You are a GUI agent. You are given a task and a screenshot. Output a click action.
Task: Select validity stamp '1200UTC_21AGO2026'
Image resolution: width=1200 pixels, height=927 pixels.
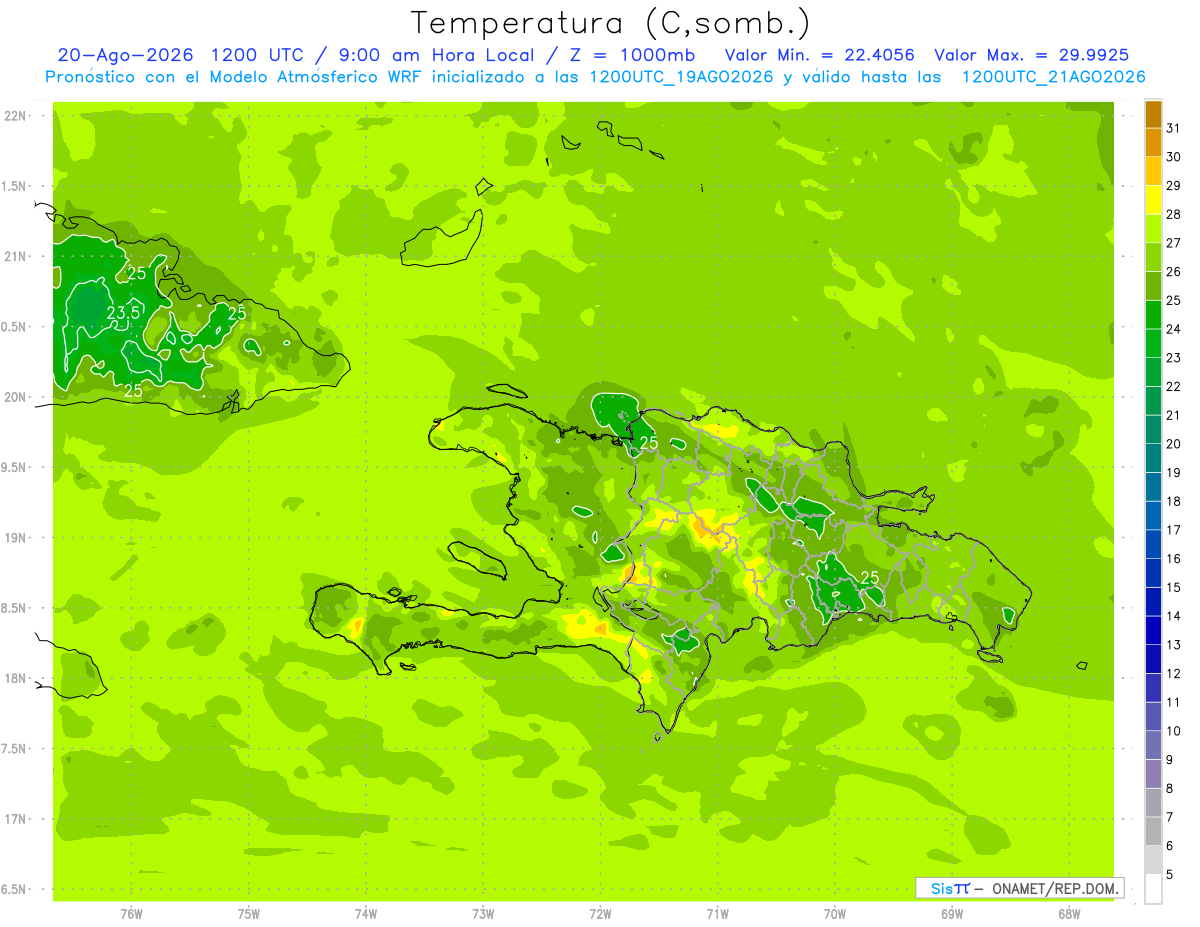1053,77
